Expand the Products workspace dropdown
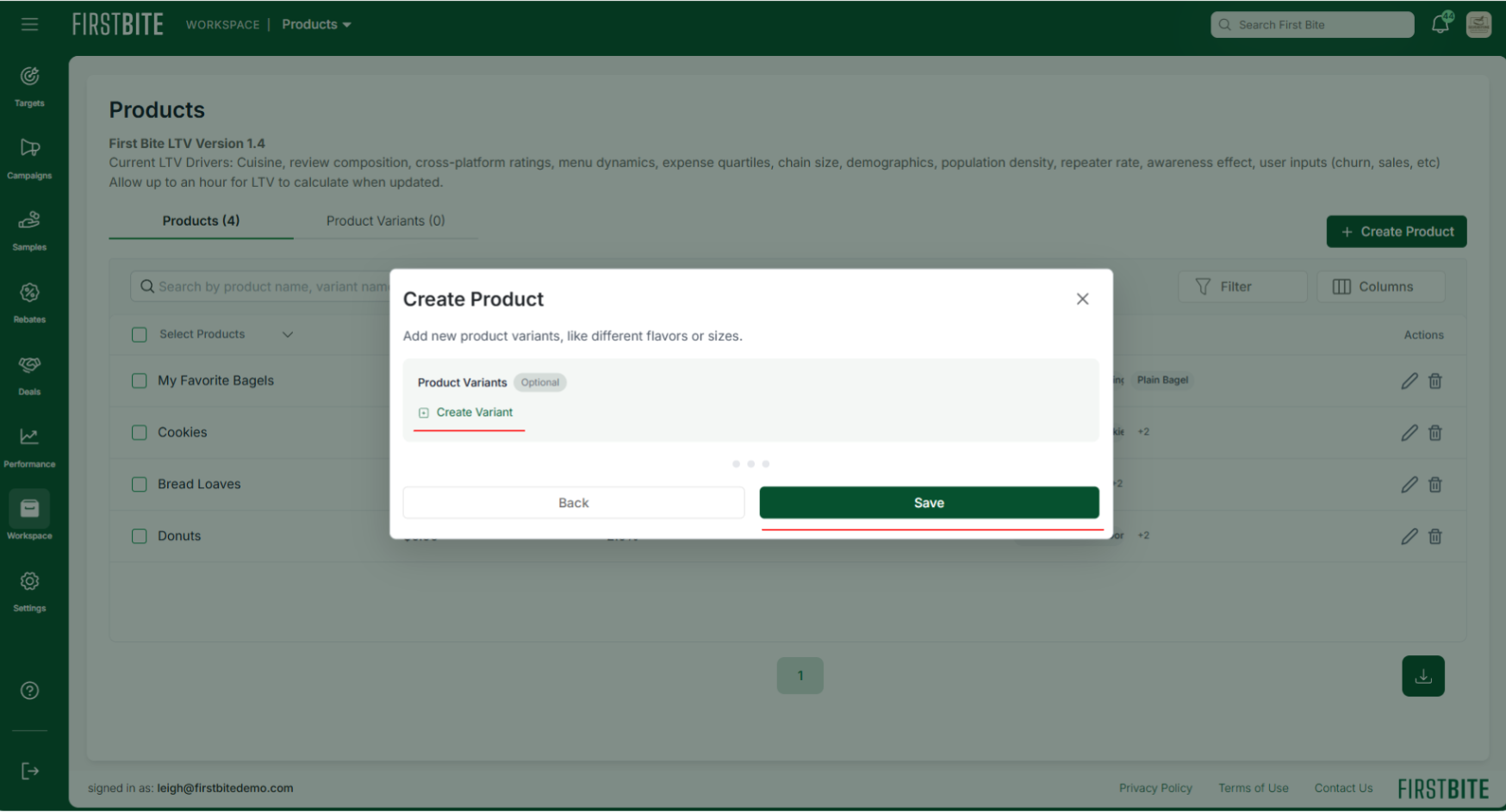1506x812 pixels. click(x=316, y=24)
